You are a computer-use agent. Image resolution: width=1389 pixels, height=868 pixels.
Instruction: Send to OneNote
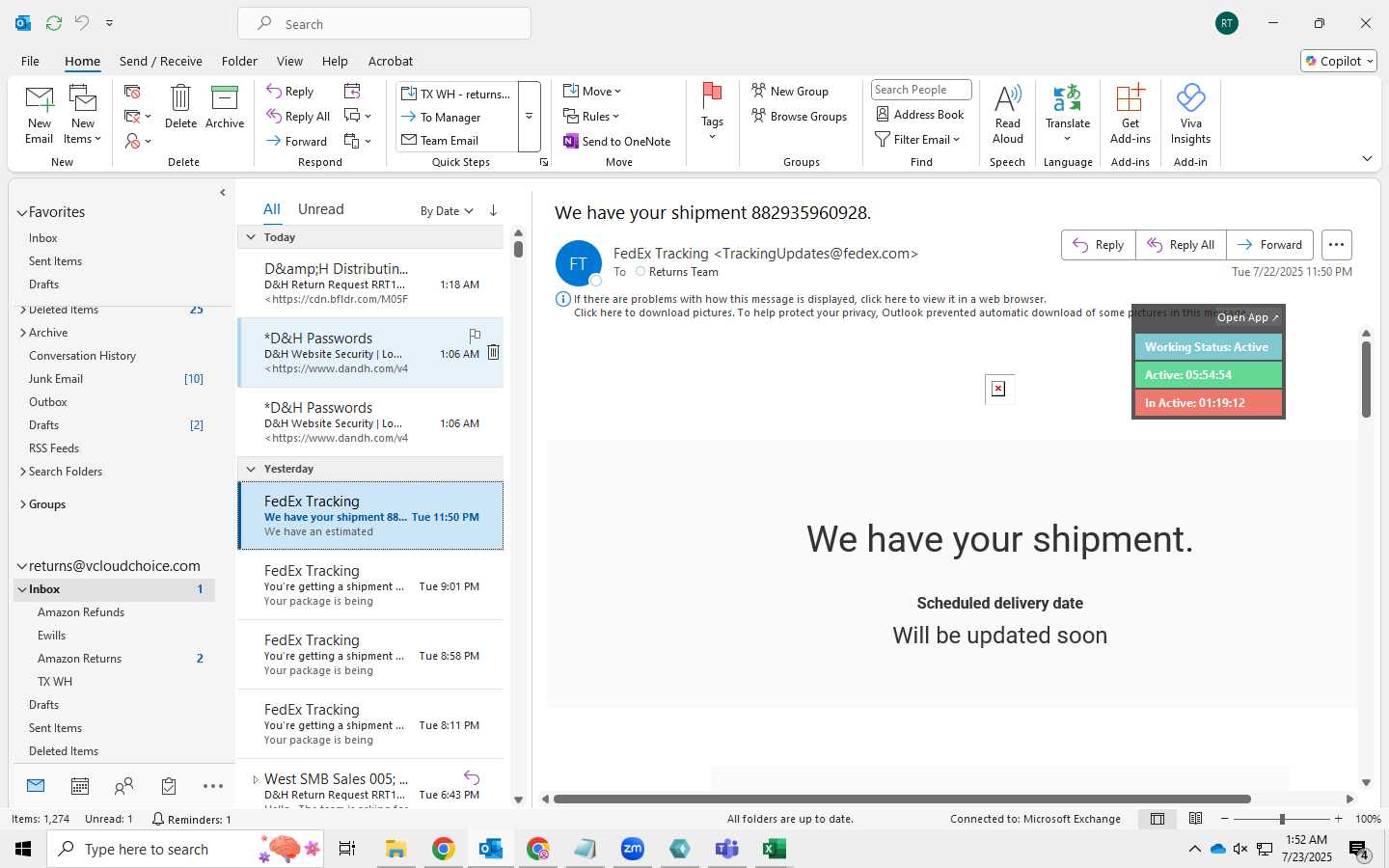coord(617,141)
